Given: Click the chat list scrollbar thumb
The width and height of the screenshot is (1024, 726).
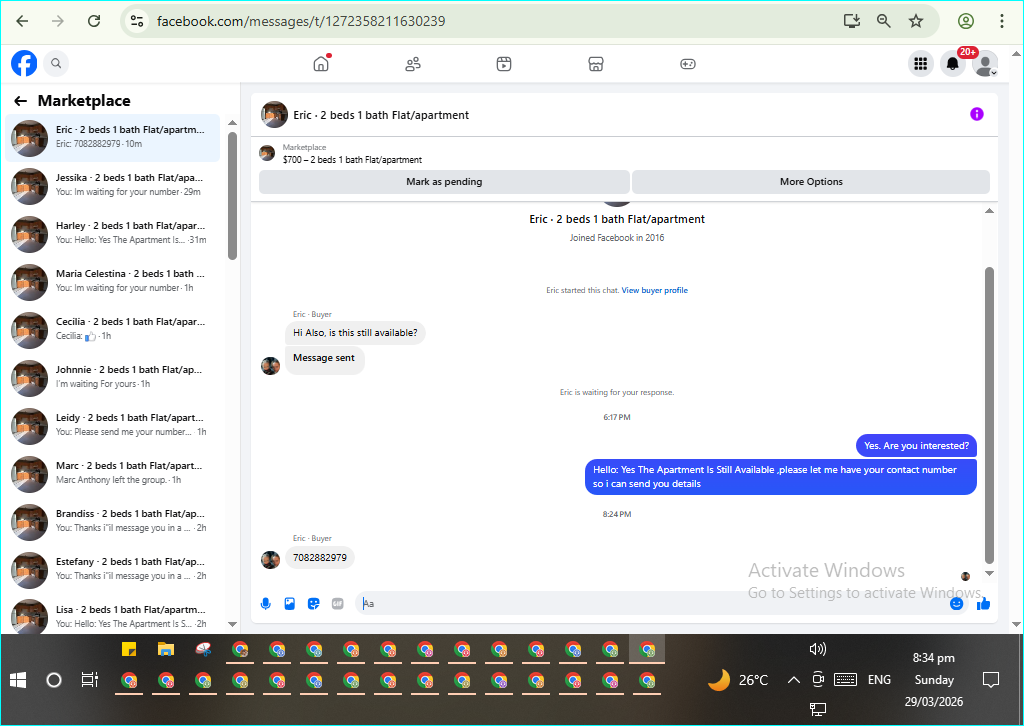Looking at the screenshot, I should coord(232,196).
